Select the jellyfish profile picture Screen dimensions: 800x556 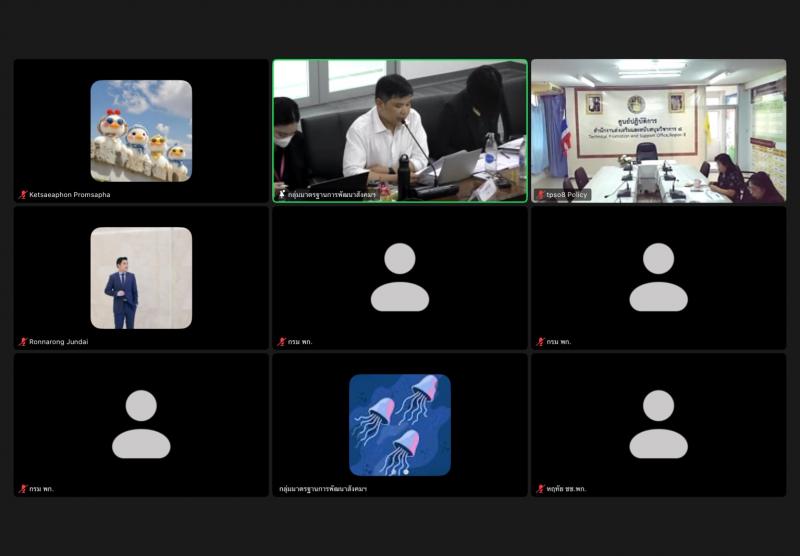point(400,425)
